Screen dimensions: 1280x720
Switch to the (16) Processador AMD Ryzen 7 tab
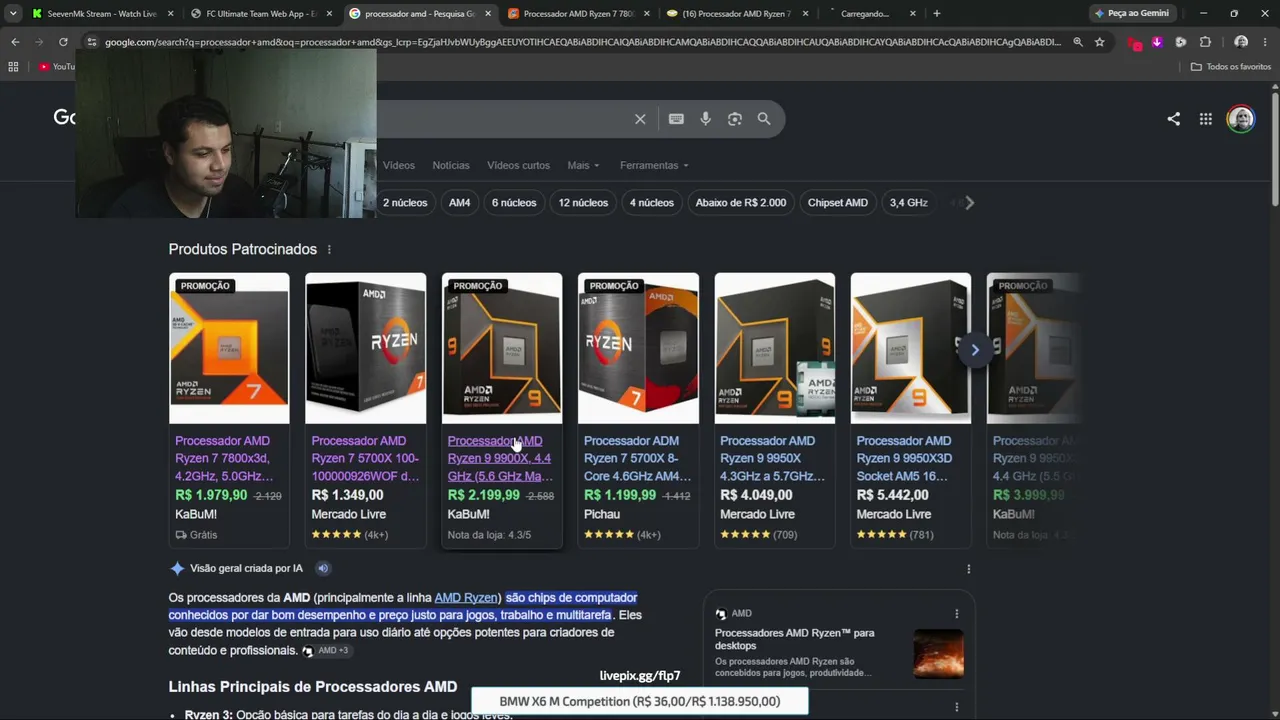pos(738,14)
